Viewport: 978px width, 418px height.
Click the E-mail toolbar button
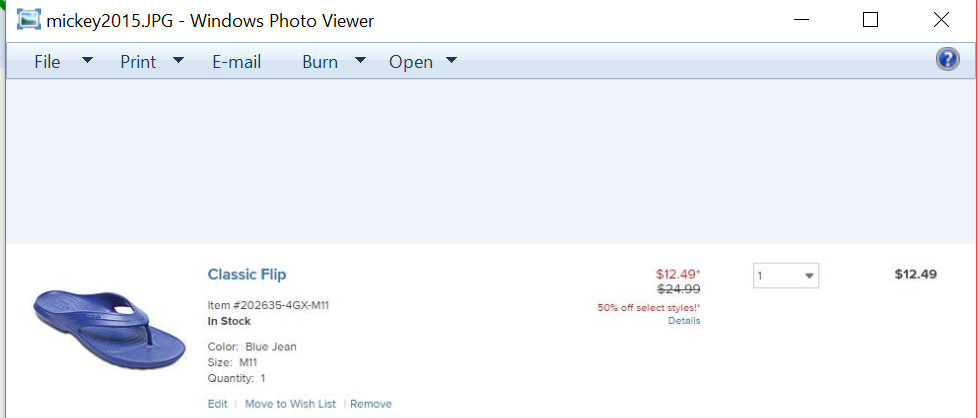[236, 62]
